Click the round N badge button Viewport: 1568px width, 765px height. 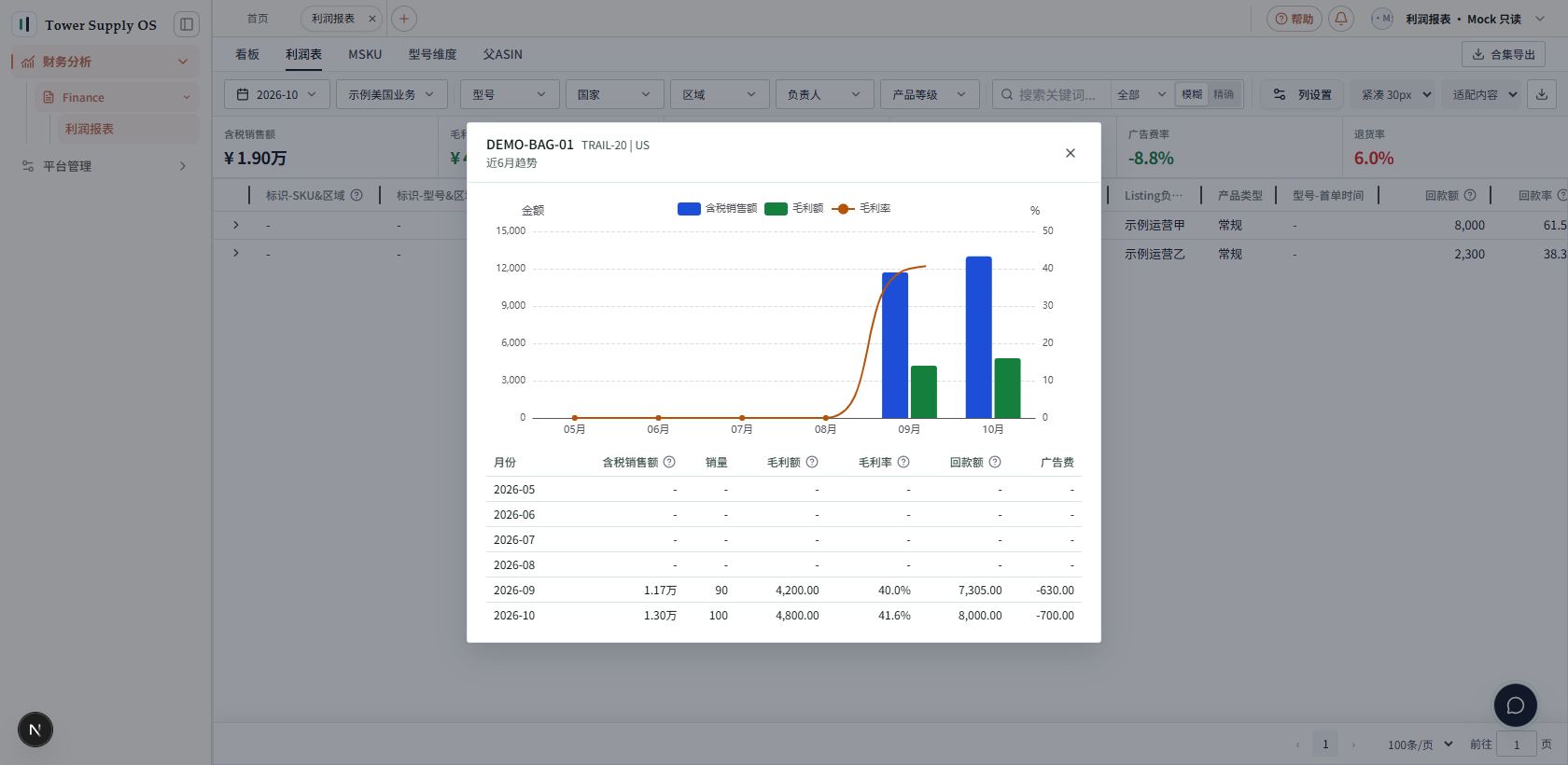tap(35, 730)
